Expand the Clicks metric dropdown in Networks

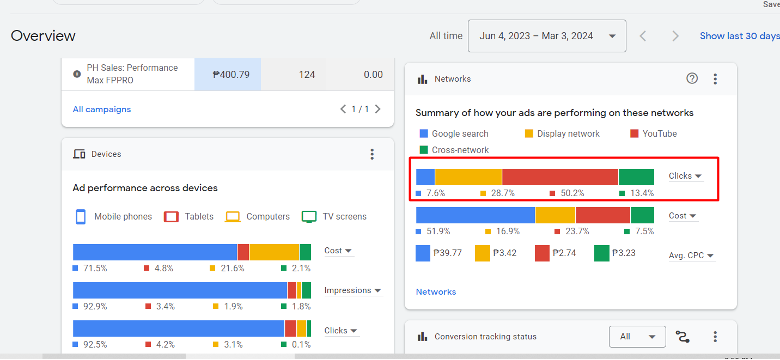click(x=685, y=176)
